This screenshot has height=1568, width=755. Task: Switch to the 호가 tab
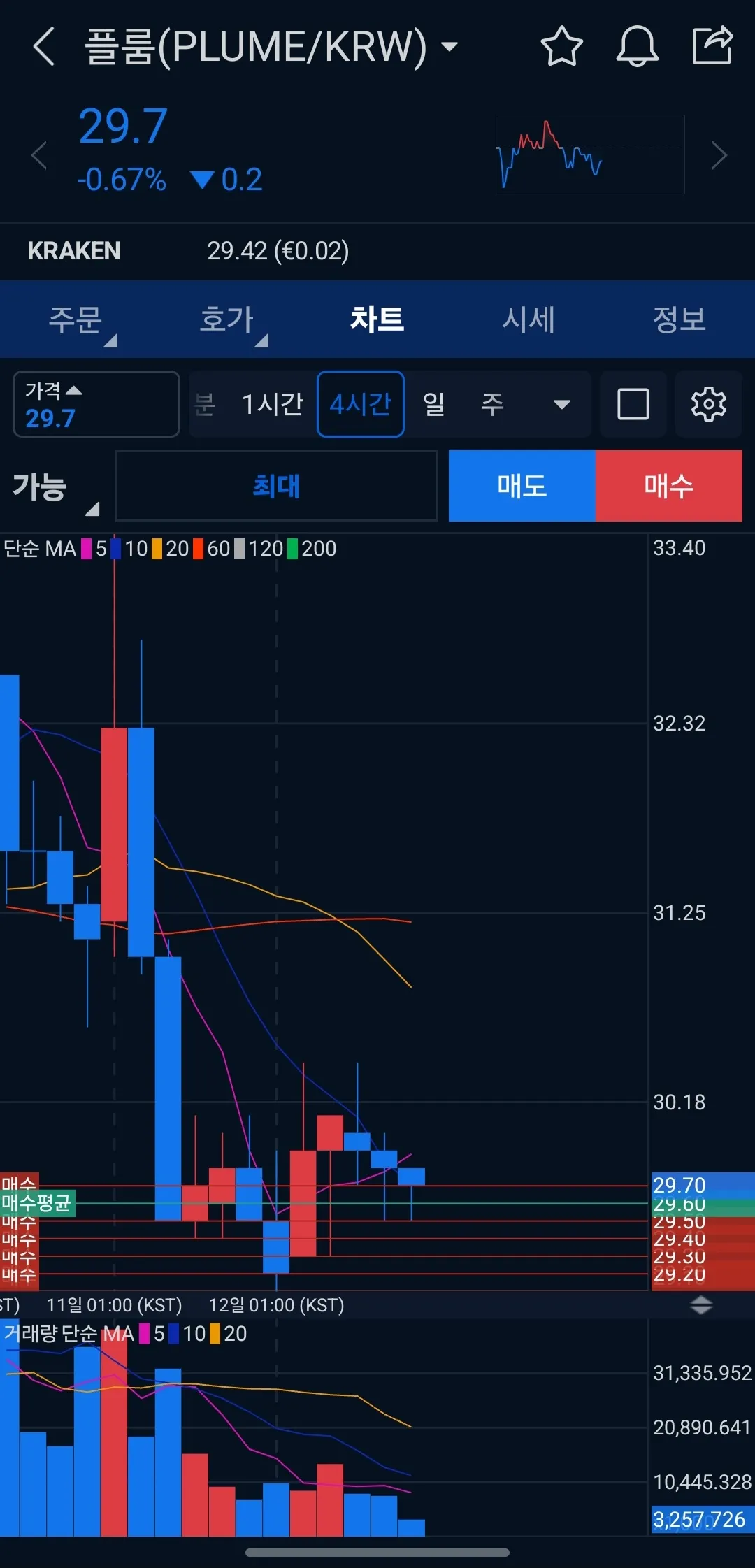tap(226, 320)
